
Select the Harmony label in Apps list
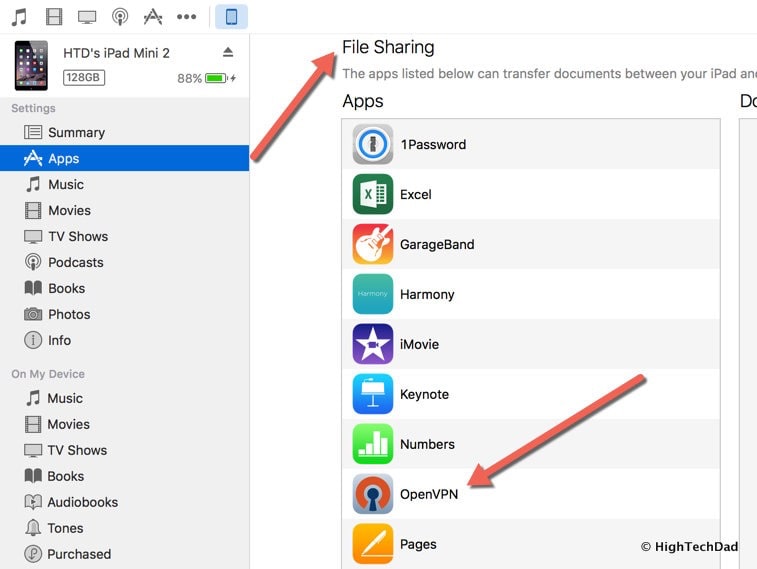click(427, 294)
